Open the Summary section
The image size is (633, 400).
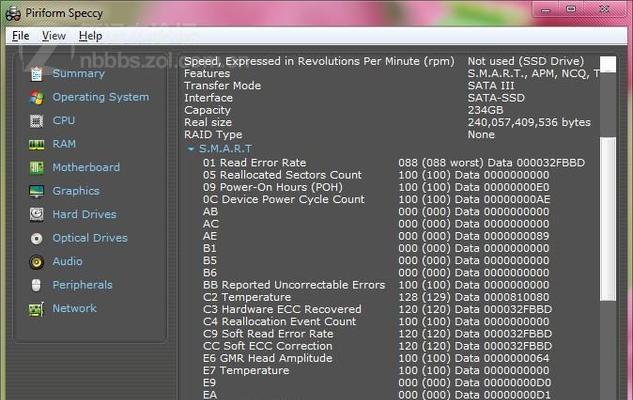click(x=79, y=73)
